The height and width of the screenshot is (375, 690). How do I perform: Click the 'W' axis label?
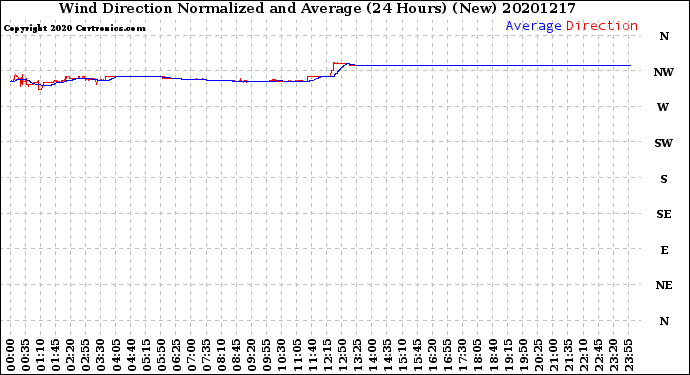pos(663,107)
